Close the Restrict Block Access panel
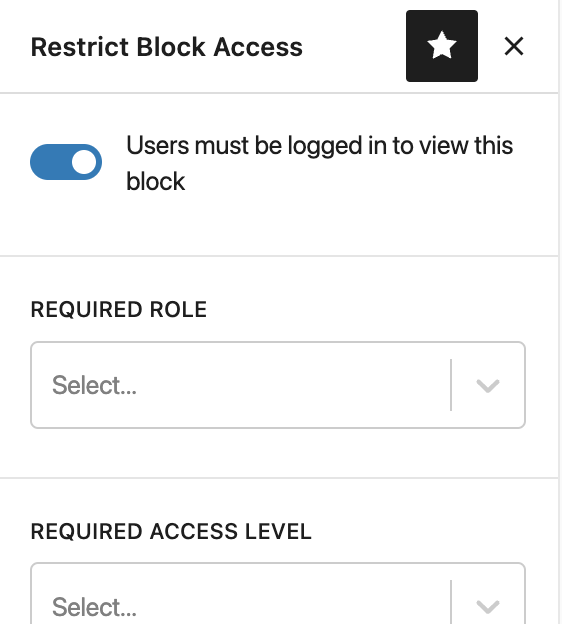Viewport: 562px width, 624px height. [x=513, y=46]
